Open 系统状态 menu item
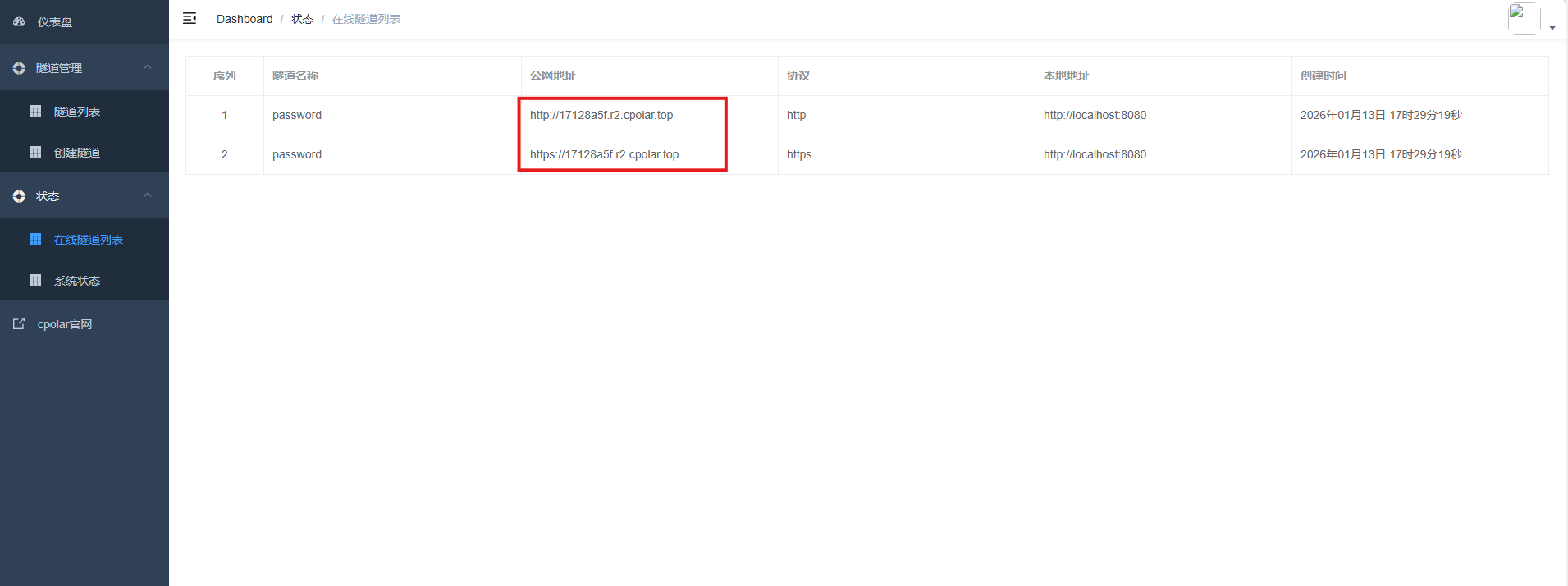1568x586 pixels. 77,281
